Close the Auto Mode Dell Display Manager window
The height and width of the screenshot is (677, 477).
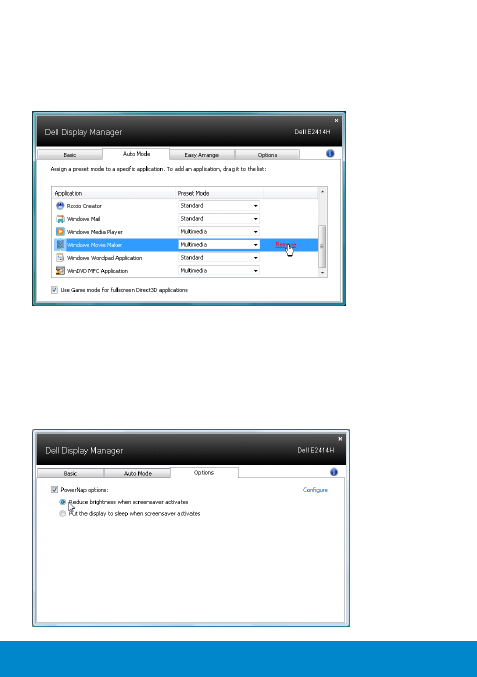pyautogui.click(x=337, y=120)
